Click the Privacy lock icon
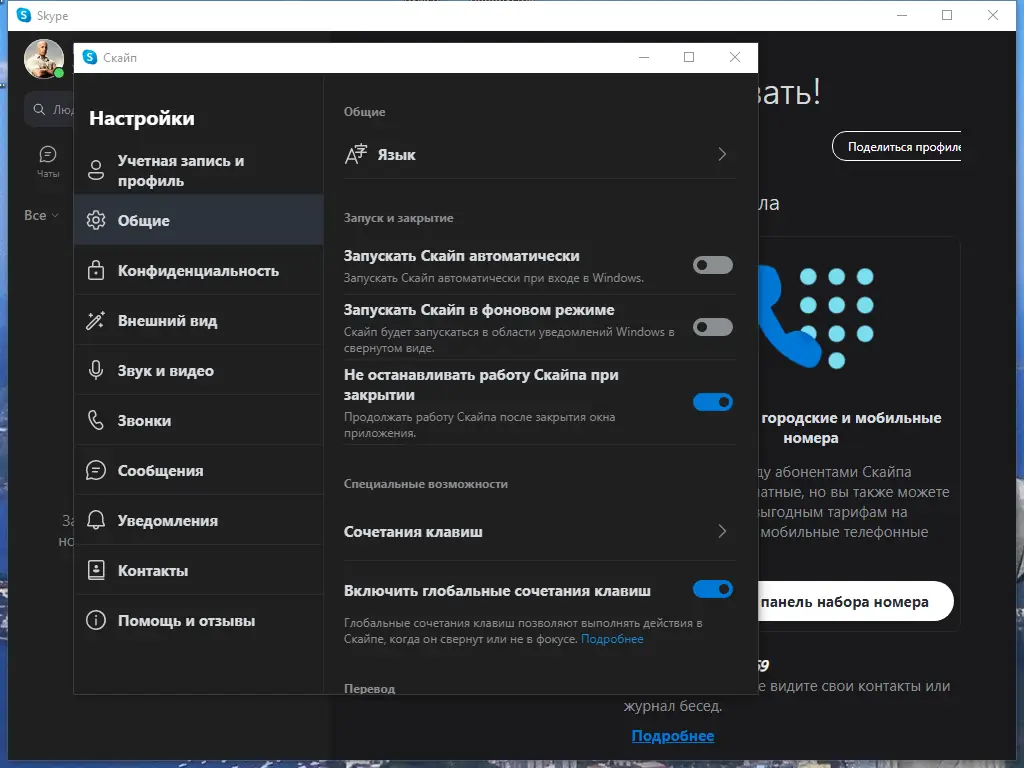The image size is (1024, 768). point(96,270)
